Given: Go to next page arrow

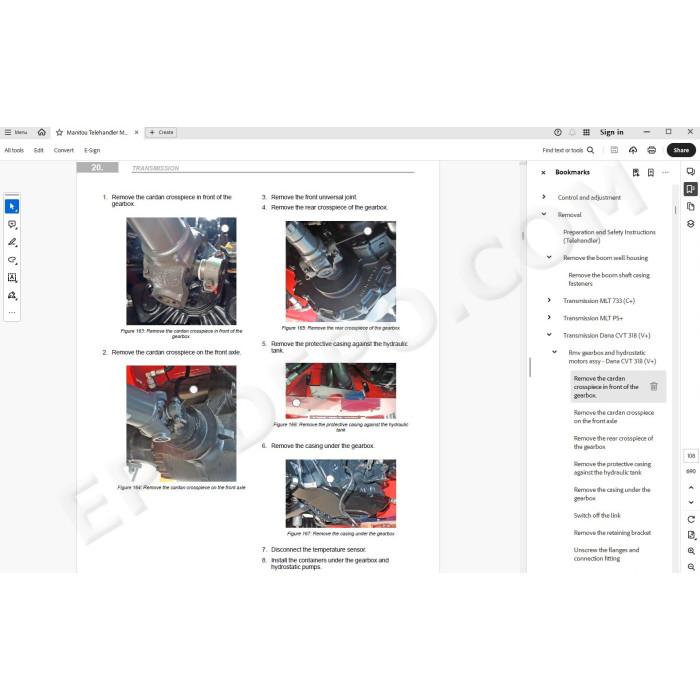Looking at the screenshot, I should point(691,502).
